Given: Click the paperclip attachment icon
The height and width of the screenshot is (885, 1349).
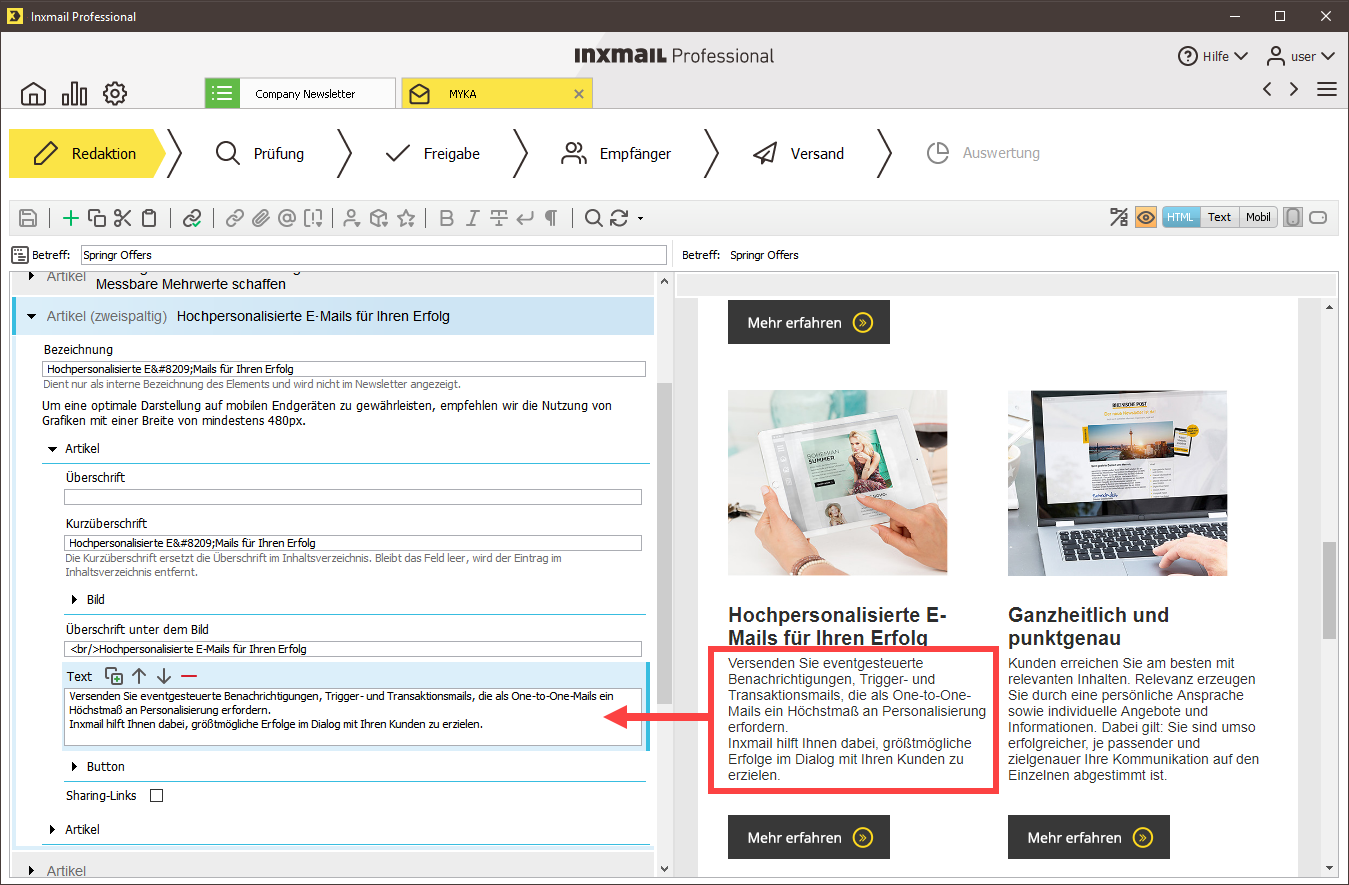Looking at the screenshot, I should tap(261, 218).
